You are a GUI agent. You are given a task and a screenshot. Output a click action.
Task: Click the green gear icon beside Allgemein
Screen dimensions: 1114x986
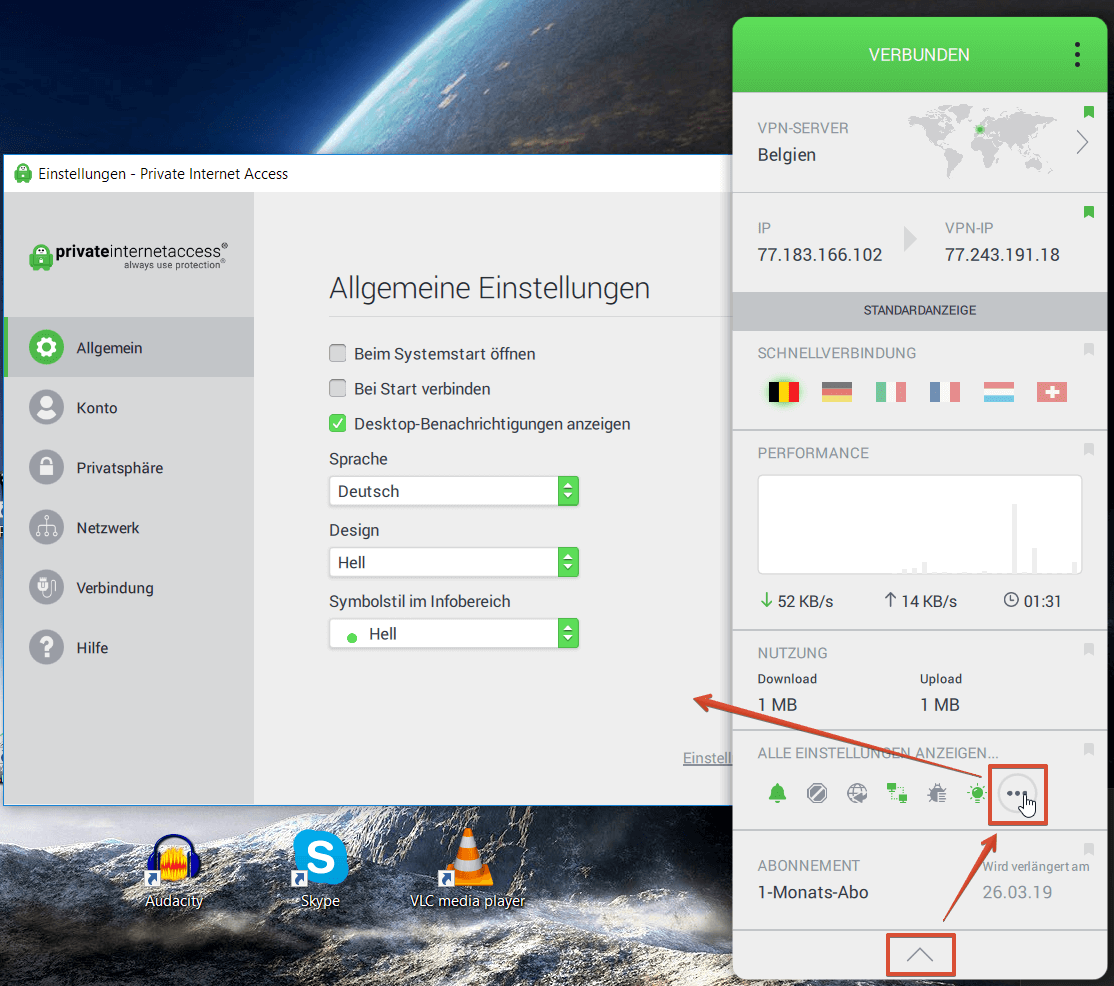[46, 347]
